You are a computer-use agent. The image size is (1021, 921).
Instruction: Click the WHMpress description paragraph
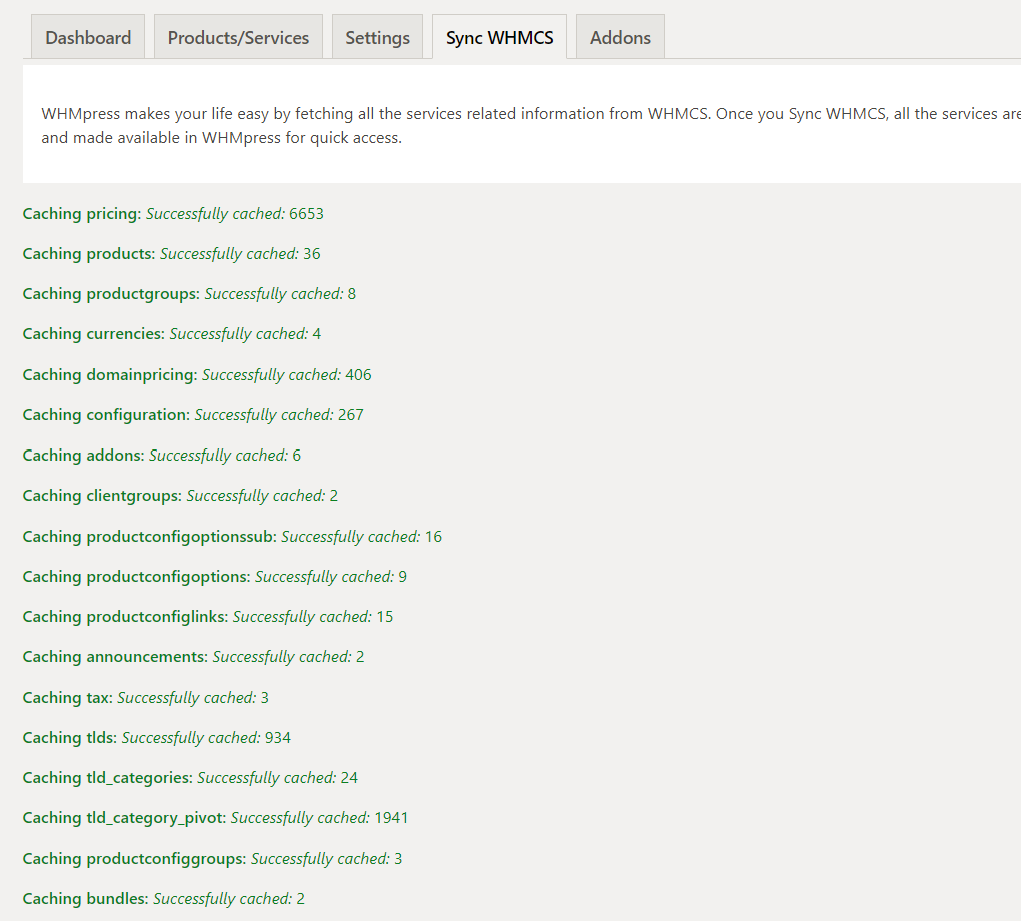click(531, 126)
